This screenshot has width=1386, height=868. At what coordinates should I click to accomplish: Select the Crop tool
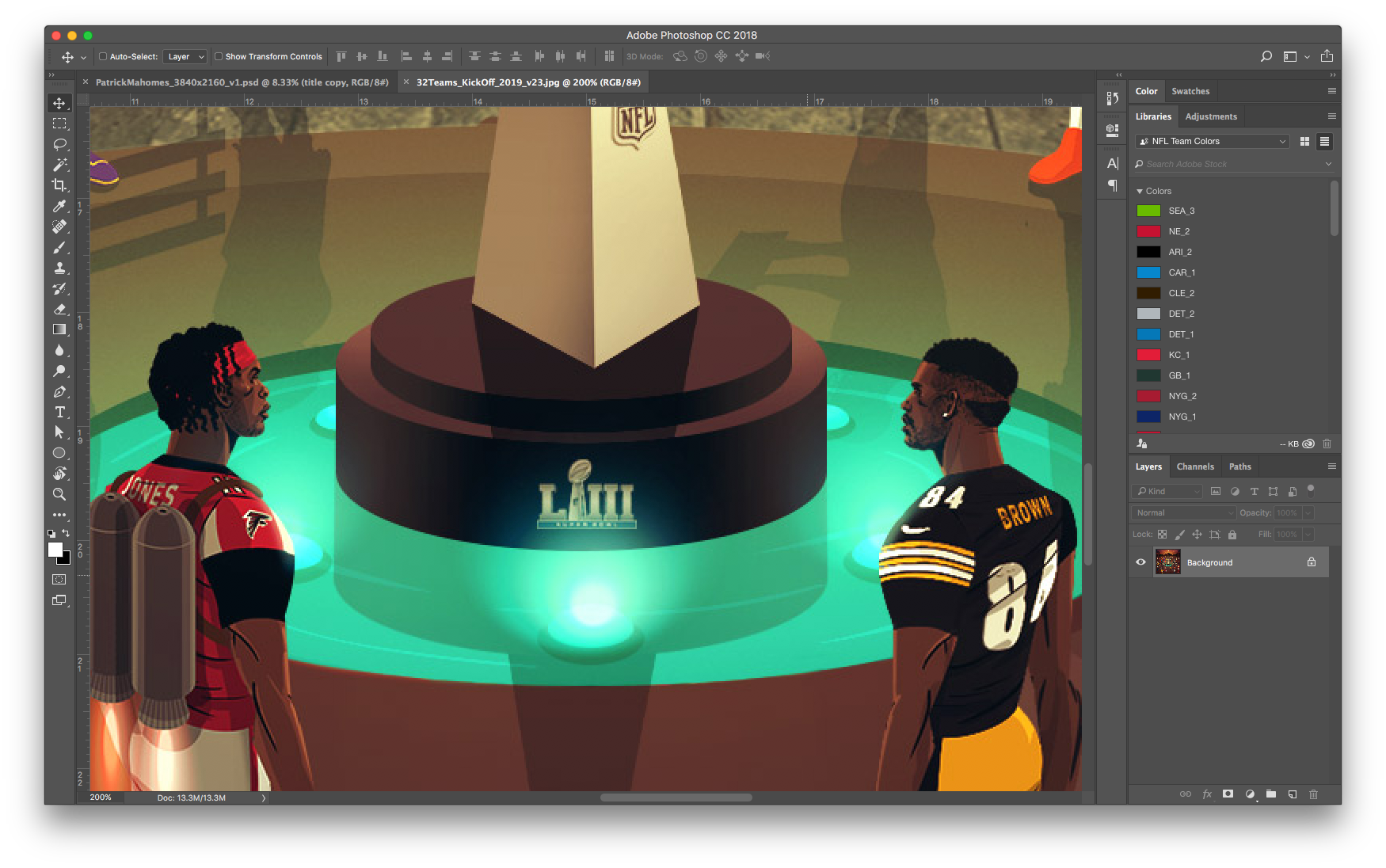(59, 185)
